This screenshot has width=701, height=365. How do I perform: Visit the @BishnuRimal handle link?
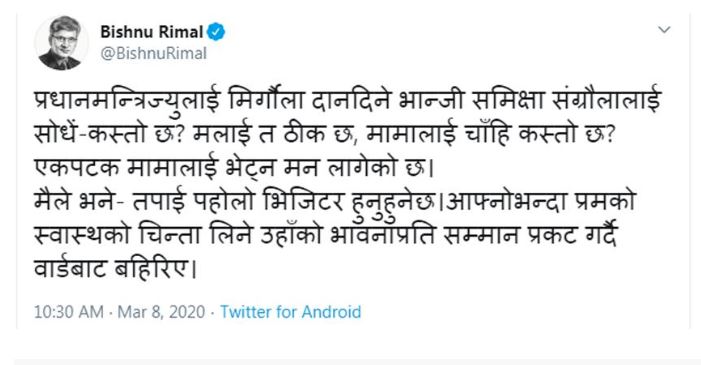pyautogui.click(x=153, y=53)
